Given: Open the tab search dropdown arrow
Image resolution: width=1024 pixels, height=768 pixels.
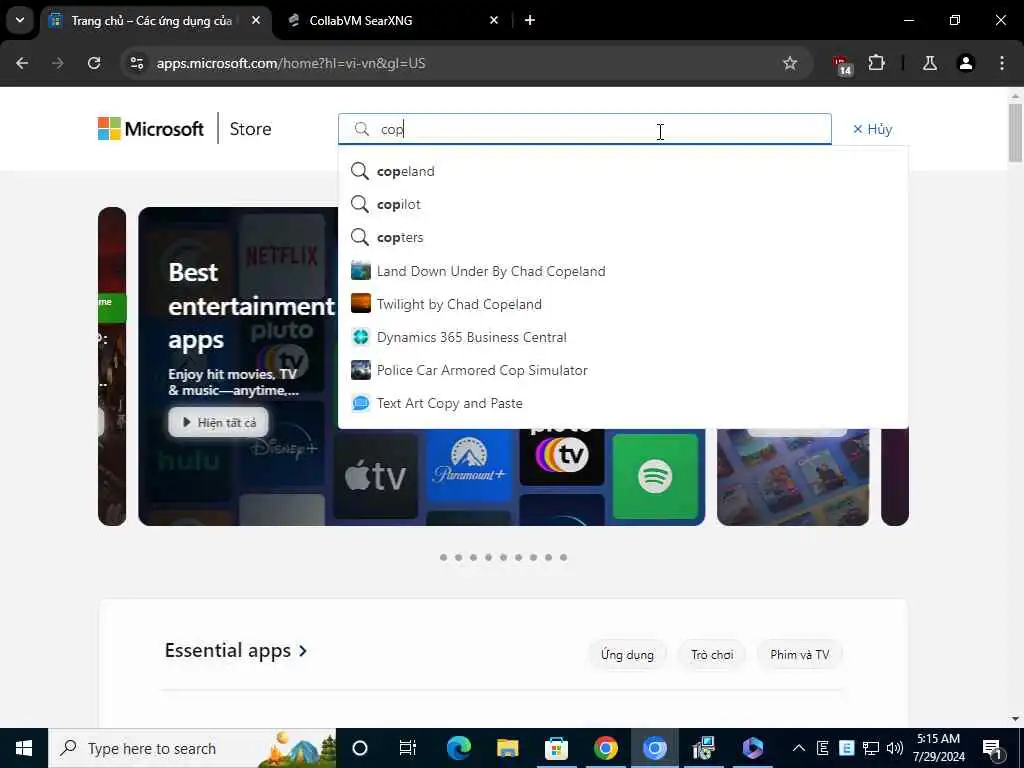Looking at the screenshot, I should (x=20, y=20).
